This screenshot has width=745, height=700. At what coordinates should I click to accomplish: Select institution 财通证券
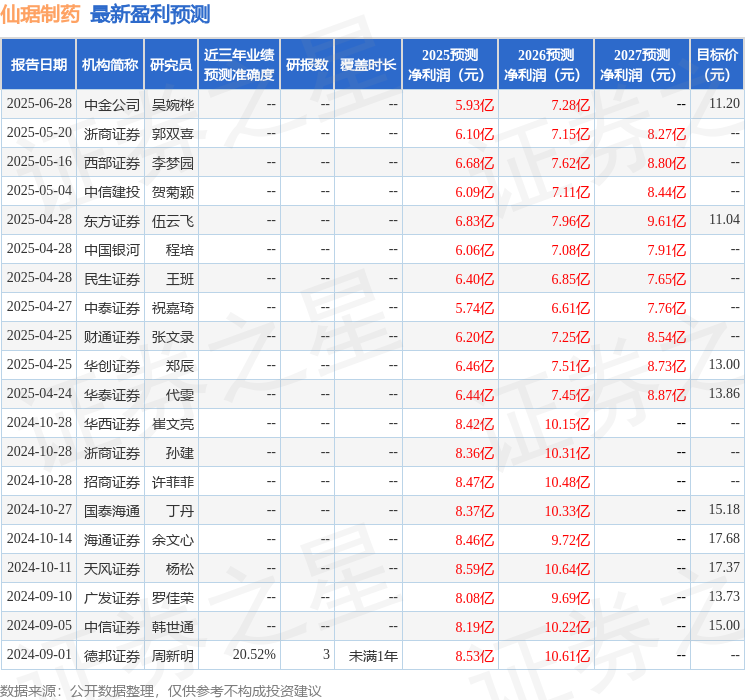click(112, 337)
